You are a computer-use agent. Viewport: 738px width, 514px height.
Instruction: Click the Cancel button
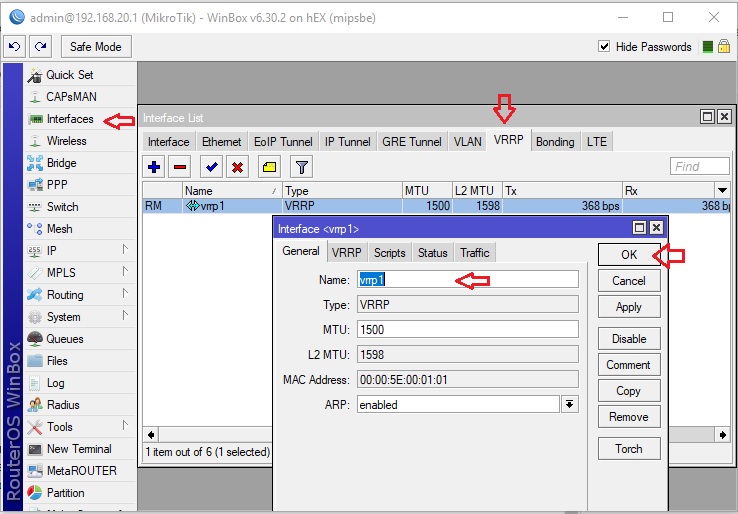click(x=629, y=281)
